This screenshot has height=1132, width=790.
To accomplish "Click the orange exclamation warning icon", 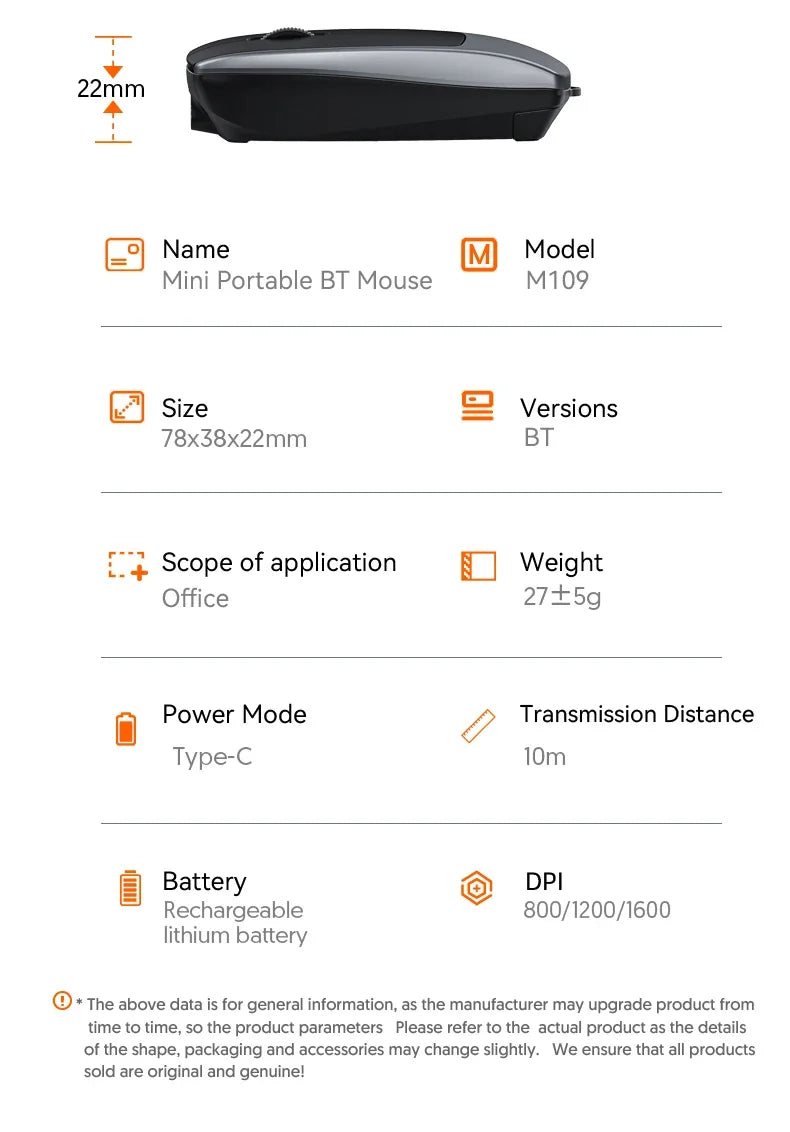I will (x=62, y=1001).
